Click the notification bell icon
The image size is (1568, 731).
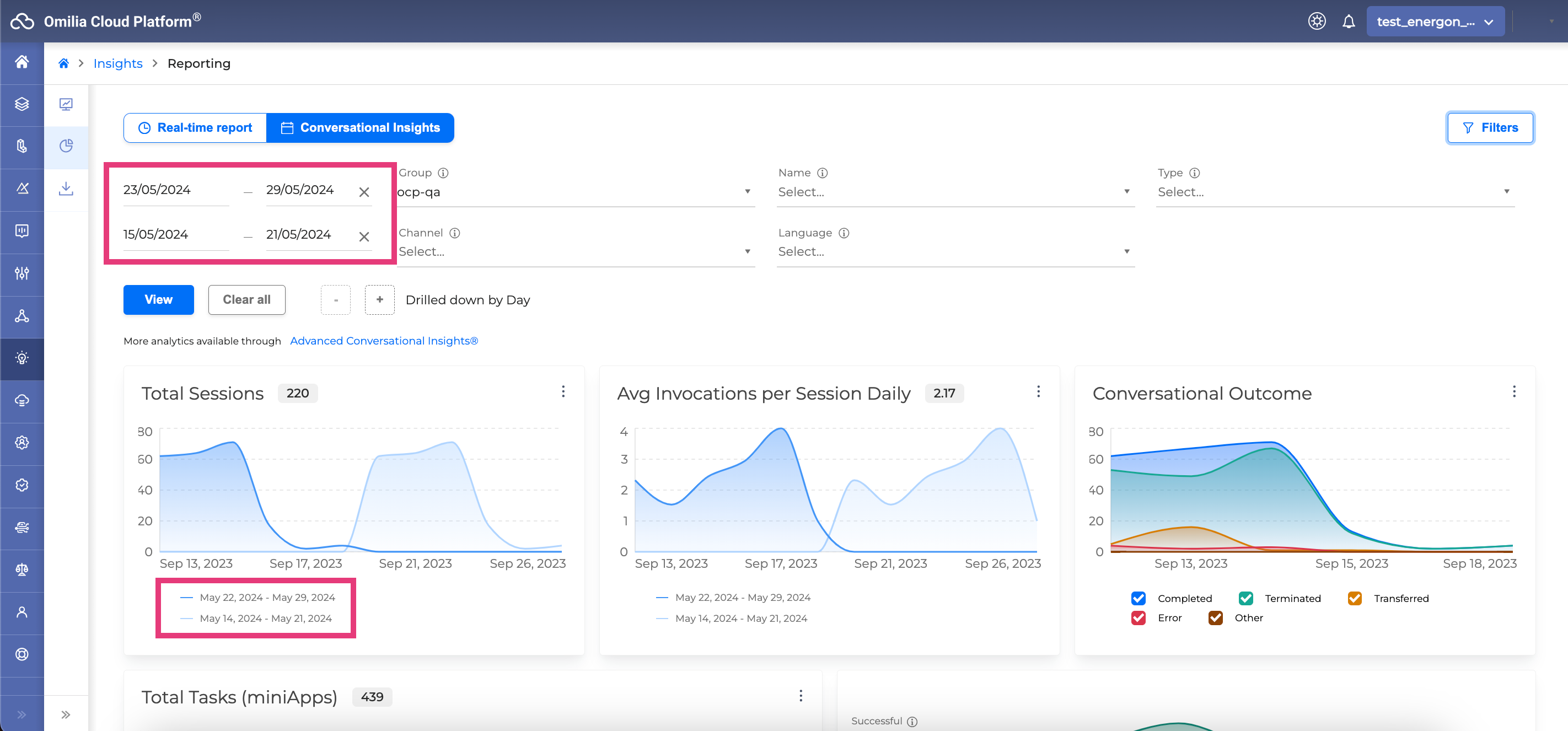click(x=1348, y=22)
